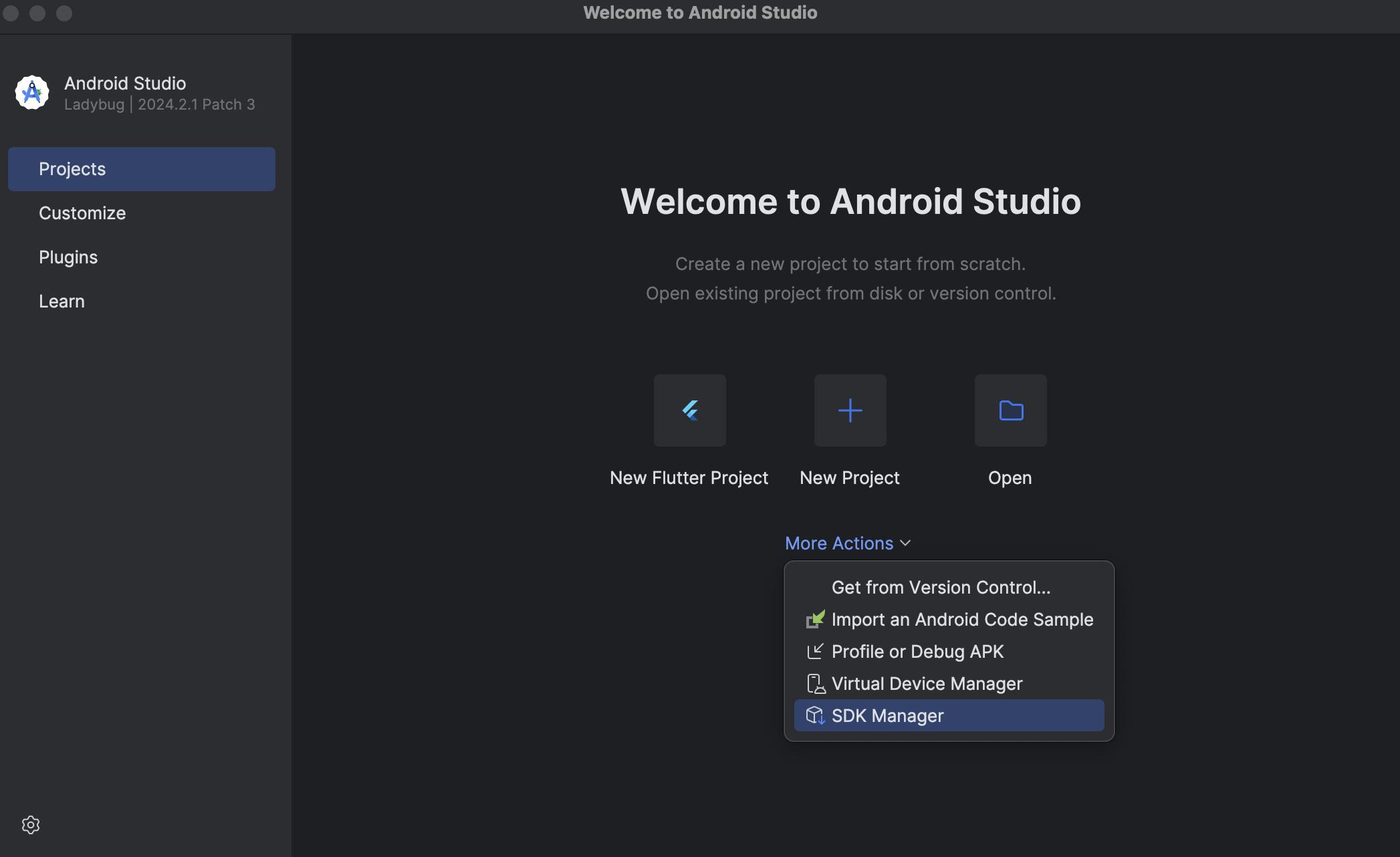Choose the Profile or Debug APK entry
The height and width of the screenshot is (857, 1400).
coord(949,652)
